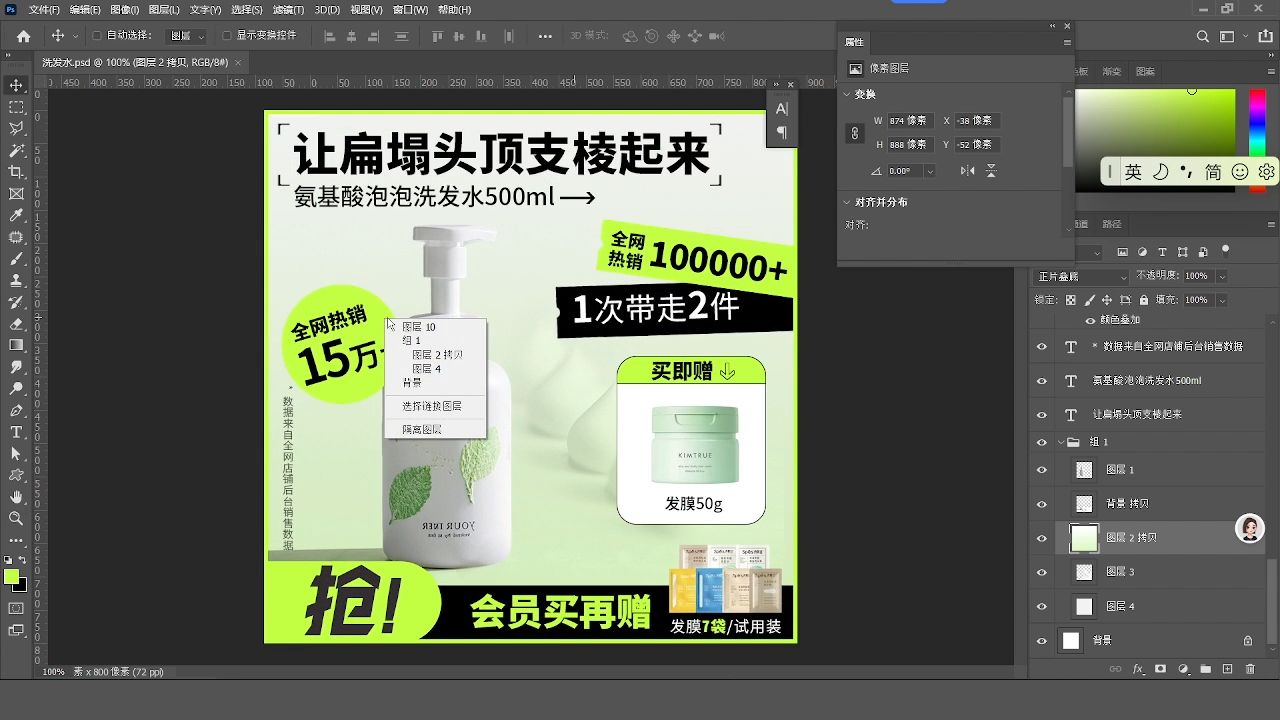
Task: Click the Flip Vertical icon in Properties
Action: click(x=991, y=171)
